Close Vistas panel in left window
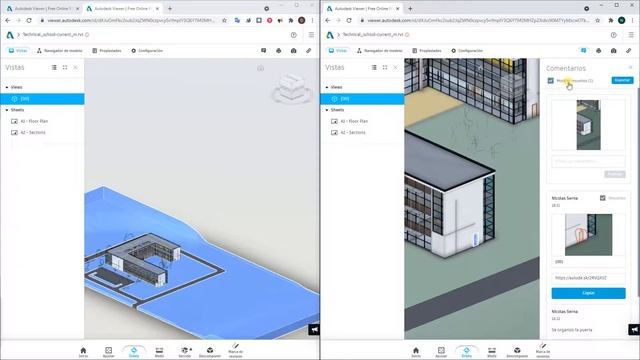The image size is (640, 360). coord(76,67)
